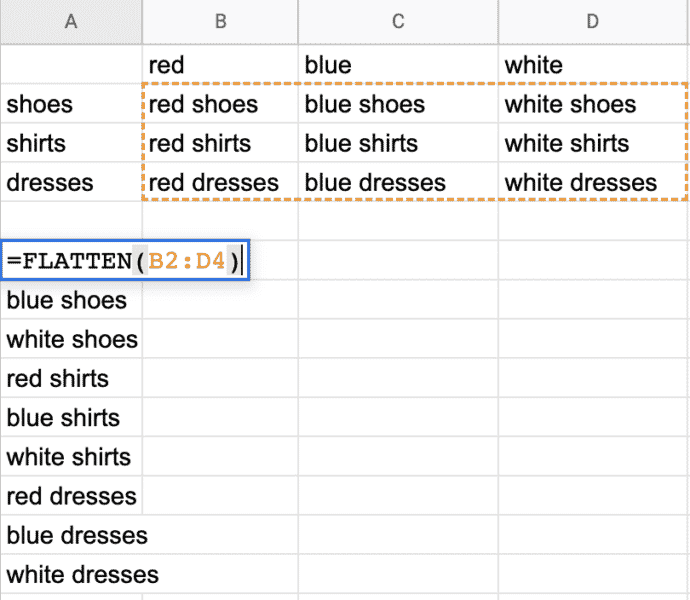Click the B2:D4 range reference in formula
Image resolution: width=690 pixels, height=600 pixels.
(187, 262)
